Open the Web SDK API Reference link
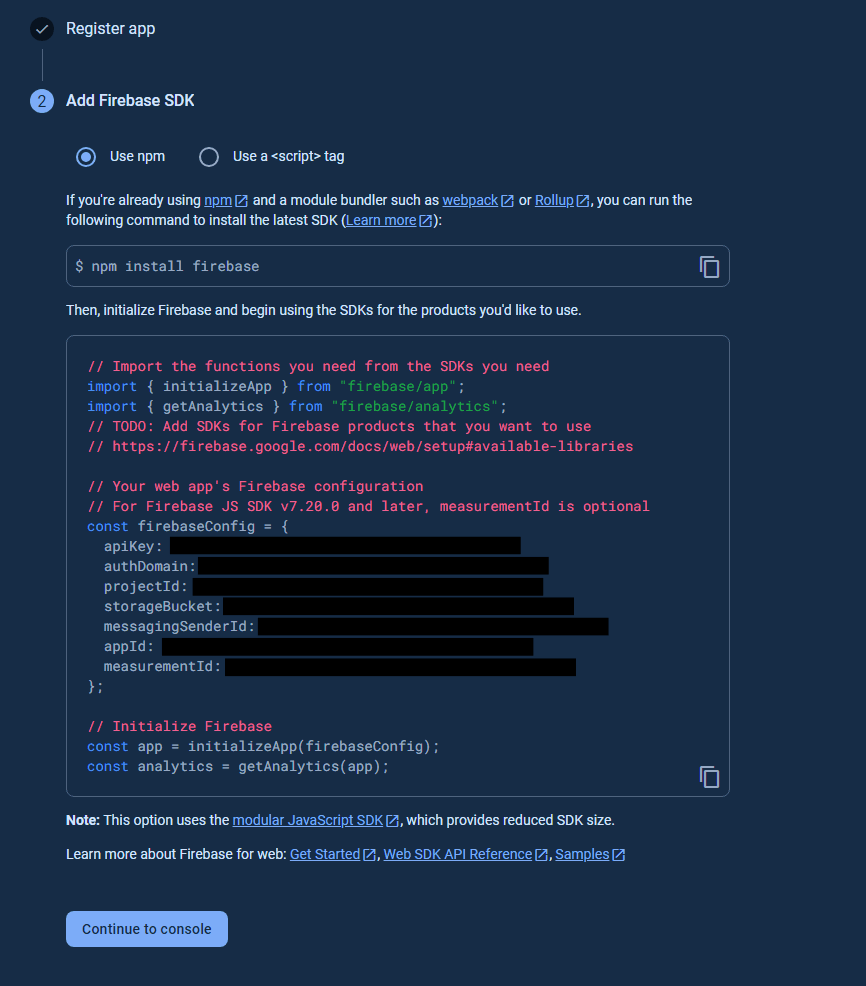 465,855
